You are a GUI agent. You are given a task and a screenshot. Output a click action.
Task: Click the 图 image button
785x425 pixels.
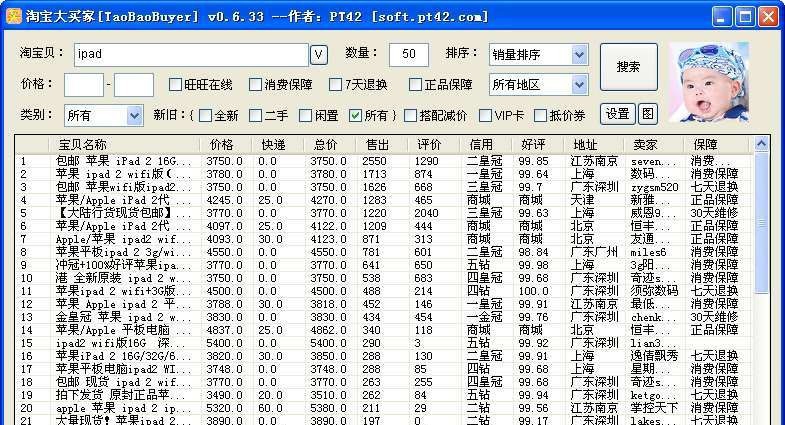647,114
